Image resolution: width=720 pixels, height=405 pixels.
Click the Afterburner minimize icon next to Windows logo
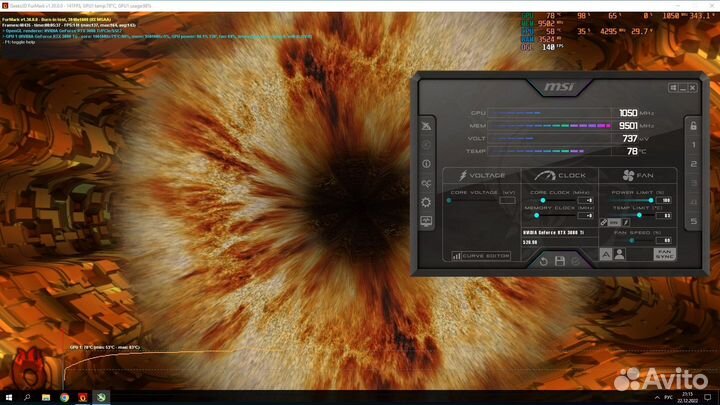coord(683,88)
